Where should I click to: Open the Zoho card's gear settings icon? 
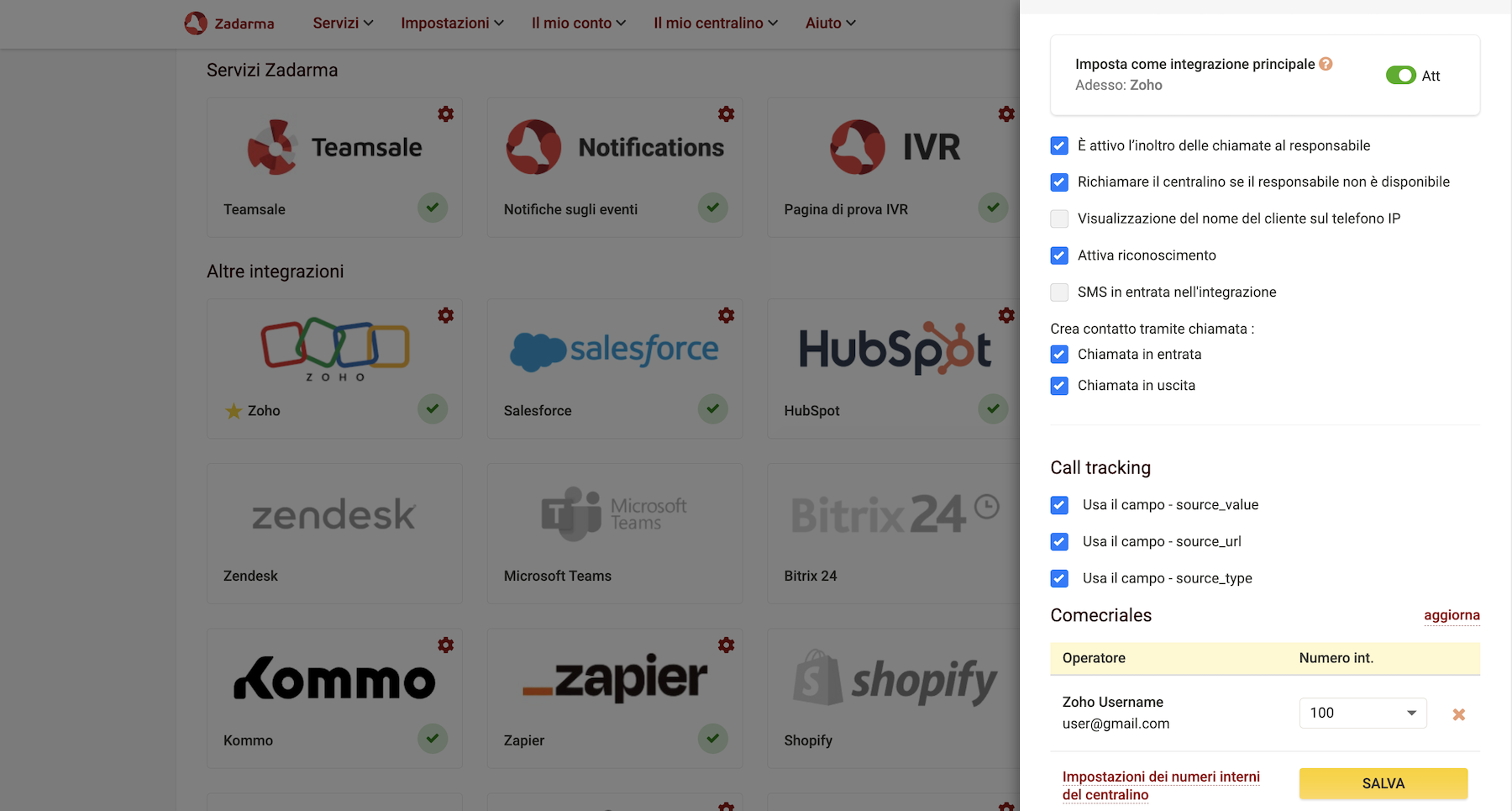(x=446, y=315)
